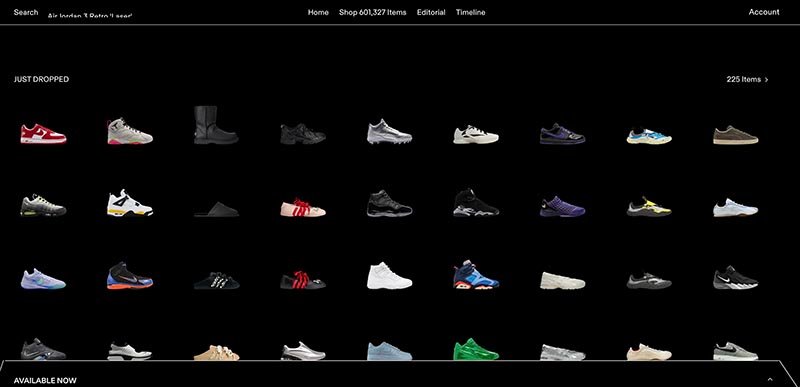Click the arrow beside 225 Items
Screen dimensions: 800x387
[766, 80]
